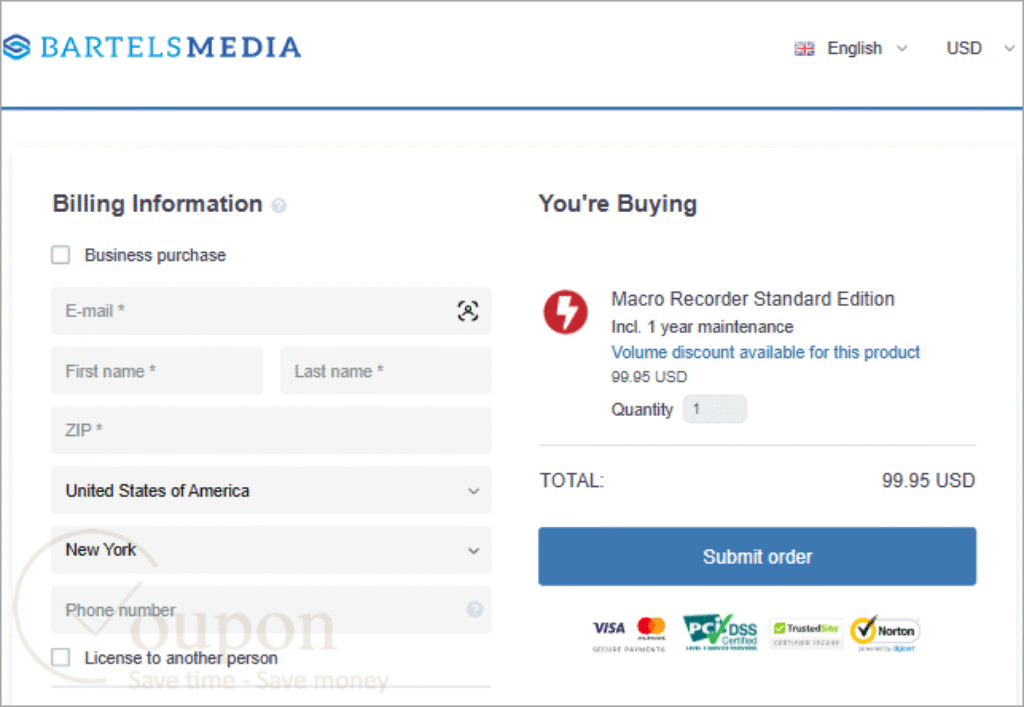The width and height of the screenshot is (1024, 707).
Task: Check the Business purchase checkbox
Action: tap(61, 255)
